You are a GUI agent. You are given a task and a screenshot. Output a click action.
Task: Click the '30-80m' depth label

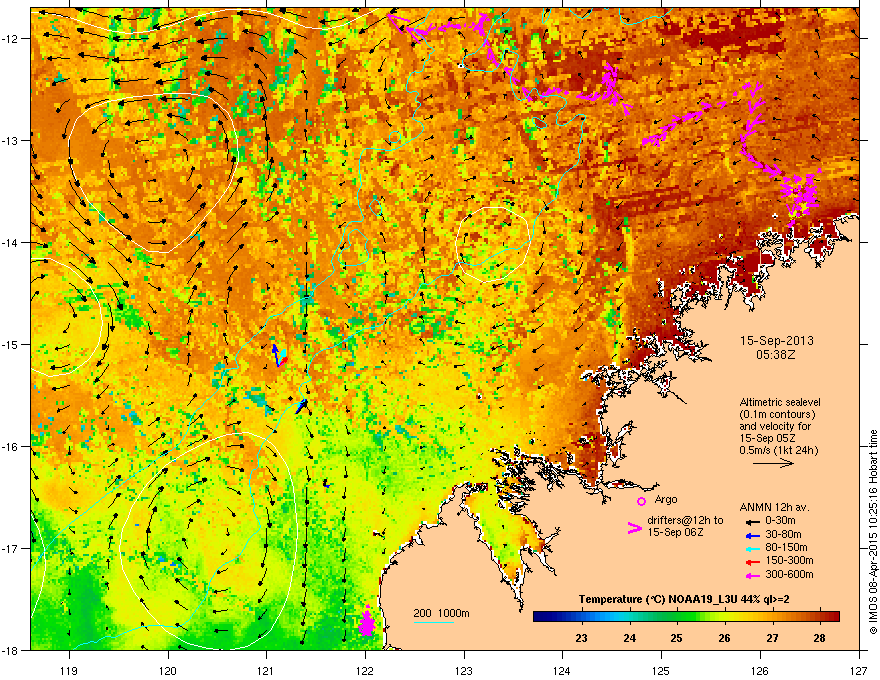coord(783,534)
